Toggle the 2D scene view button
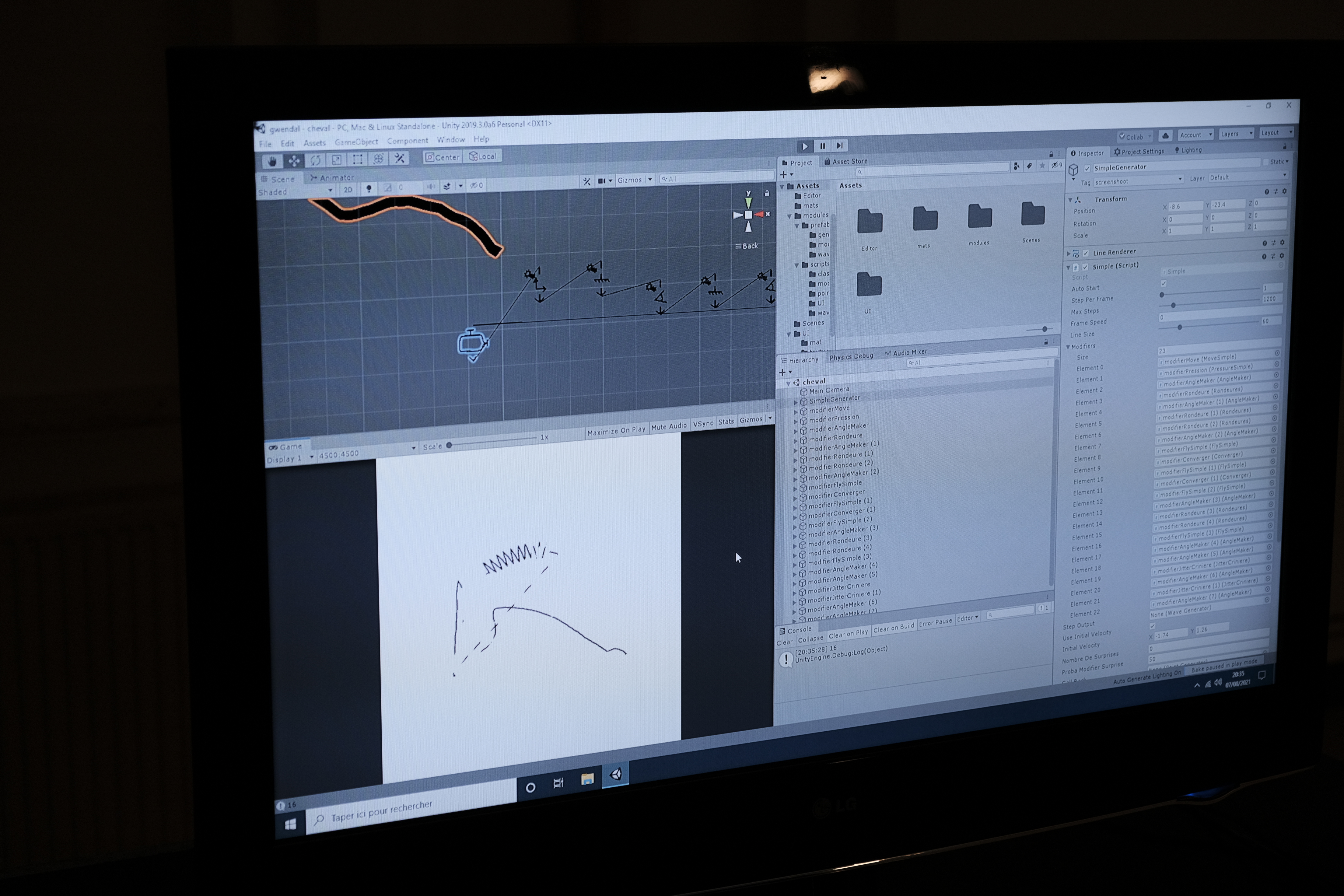This screenshot has width=1344, height=896. click(x=348, y=190)
